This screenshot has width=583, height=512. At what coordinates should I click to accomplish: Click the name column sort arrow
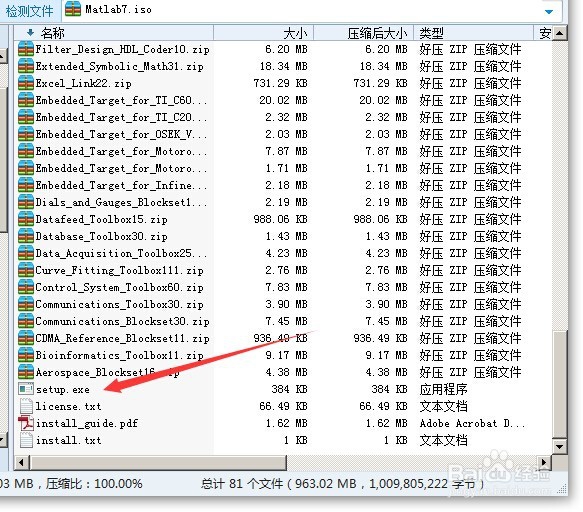click(30, 33)
